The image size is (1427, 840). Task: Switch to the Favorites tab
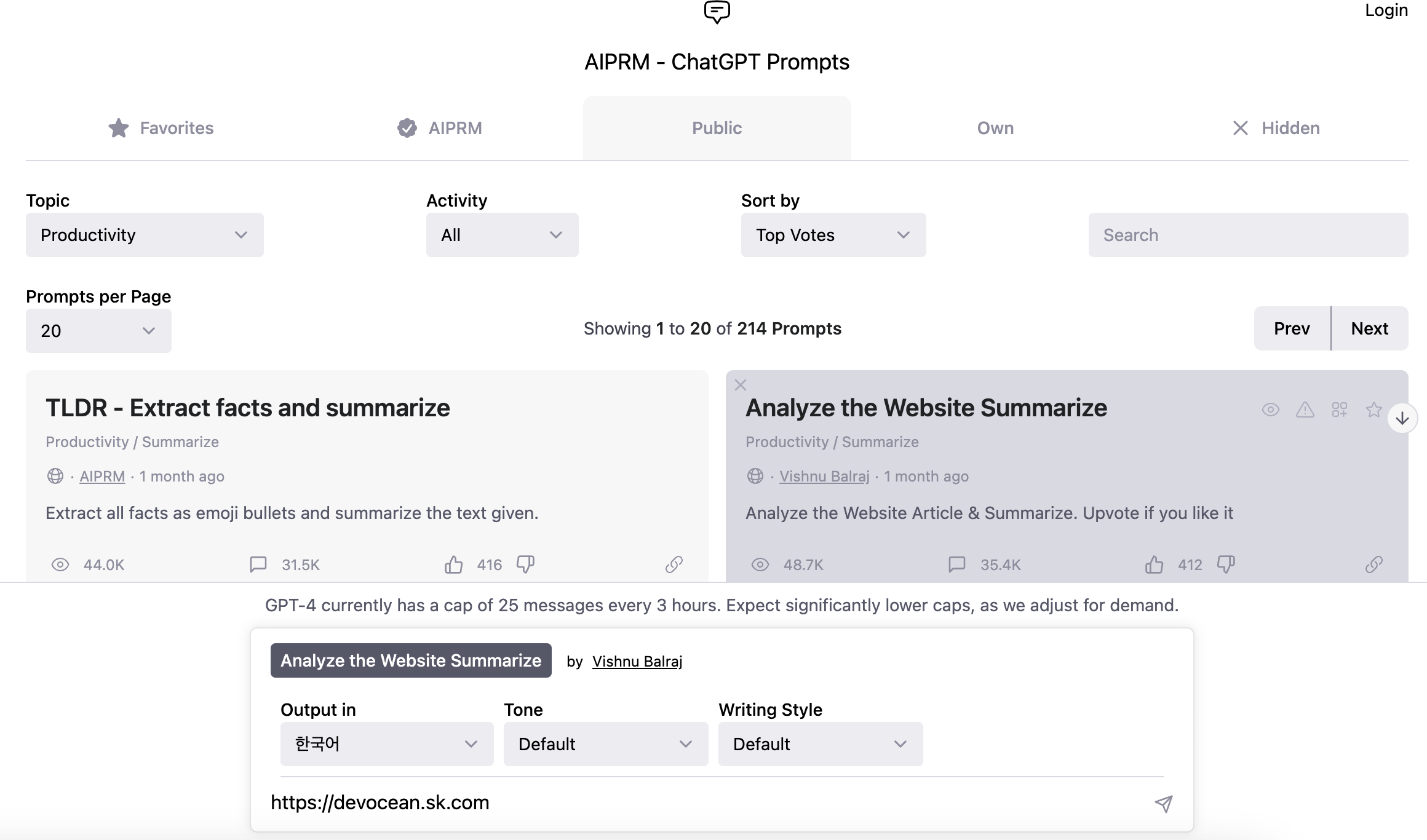(x=161, y=128)
